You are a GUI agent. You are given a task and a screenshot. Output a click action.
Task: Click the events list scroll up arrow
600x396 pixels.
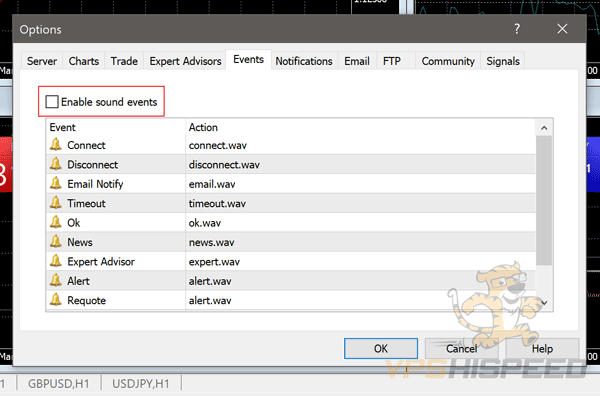(x=544, y=128)
